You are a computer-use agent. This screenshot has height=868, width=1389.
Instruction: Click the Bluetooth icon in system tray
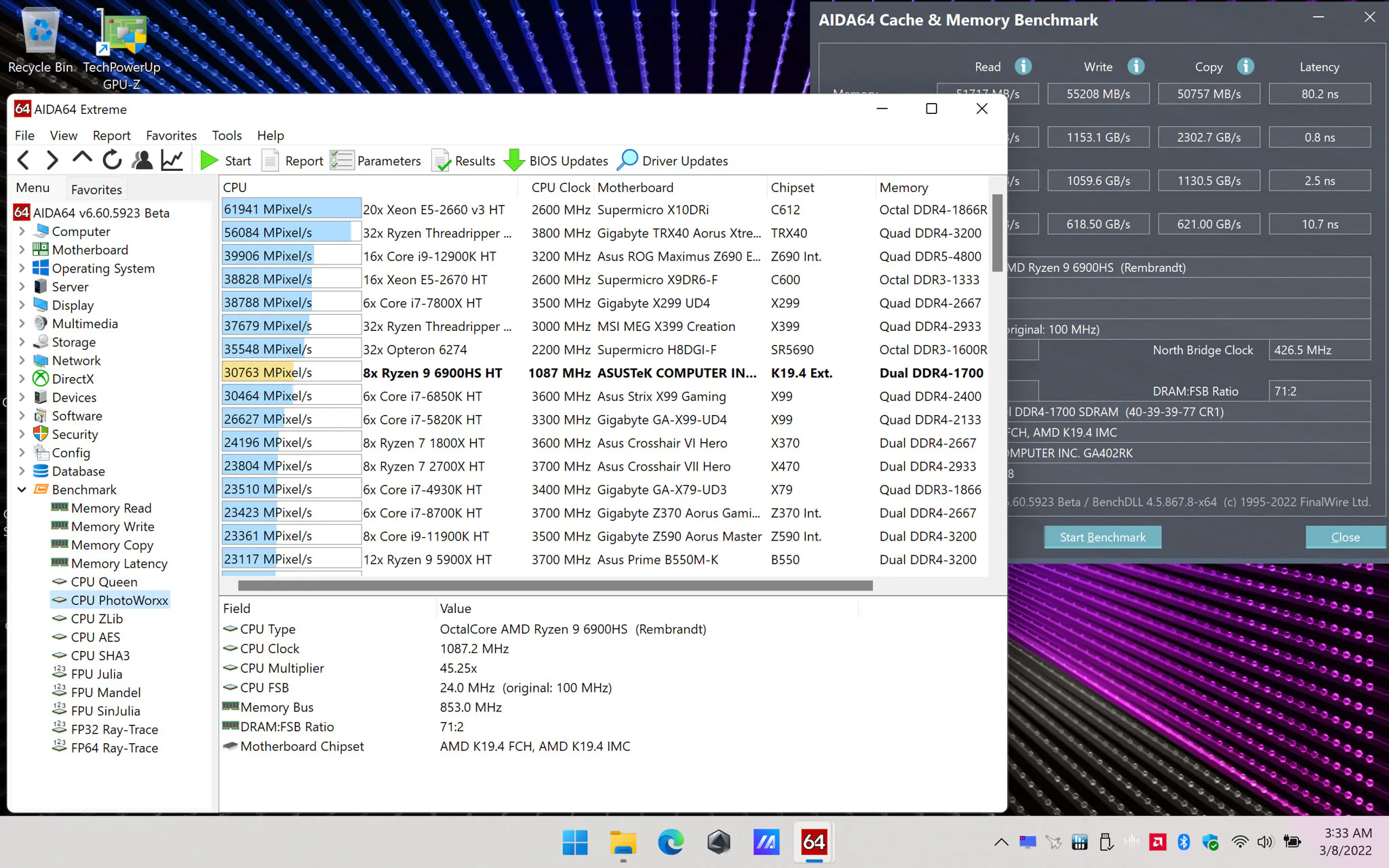coord(1183,842)
